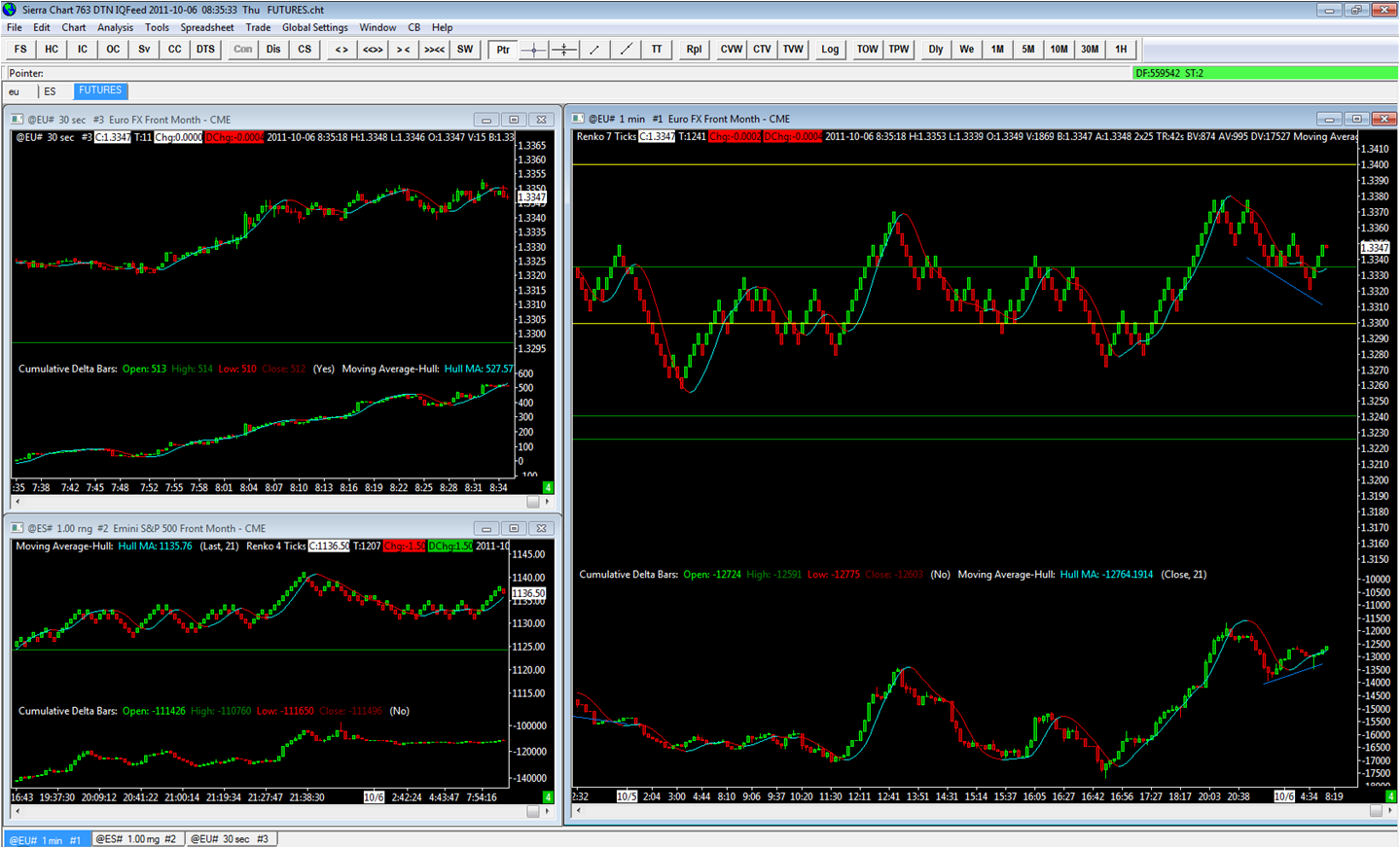Open the Tools menu
The width and height of the screenshot is (1400, 848).
tap(157, 27)
